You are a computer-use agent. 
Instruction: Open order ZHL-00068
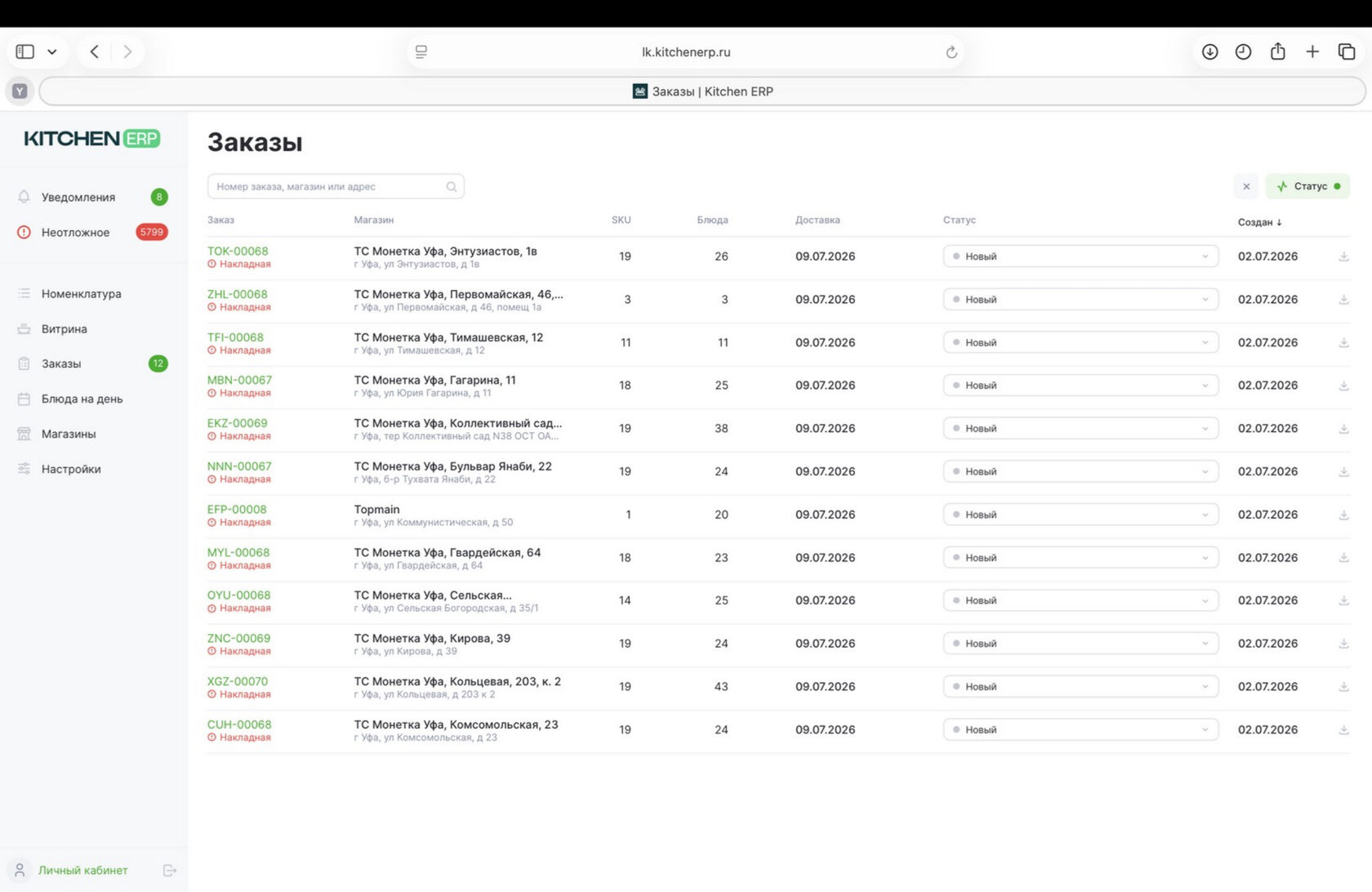tap(238, 294)
